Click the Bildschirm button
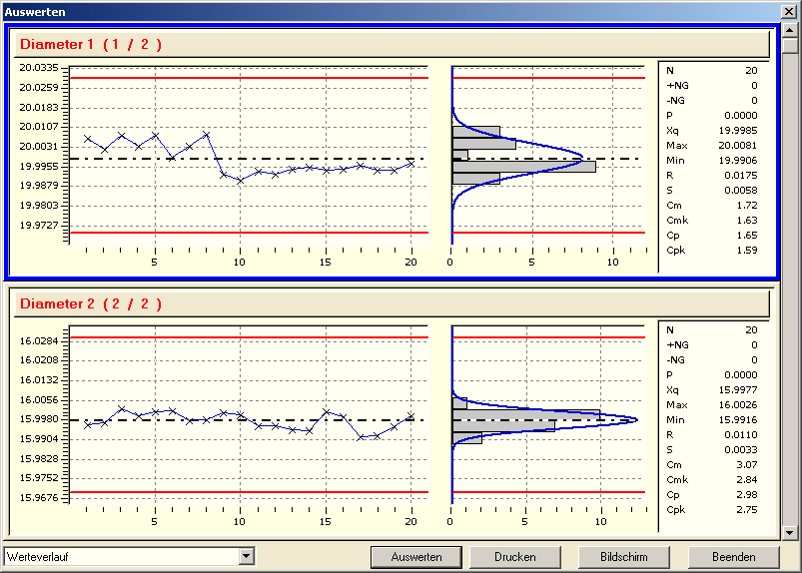802x573 pixels. (623, 557)
